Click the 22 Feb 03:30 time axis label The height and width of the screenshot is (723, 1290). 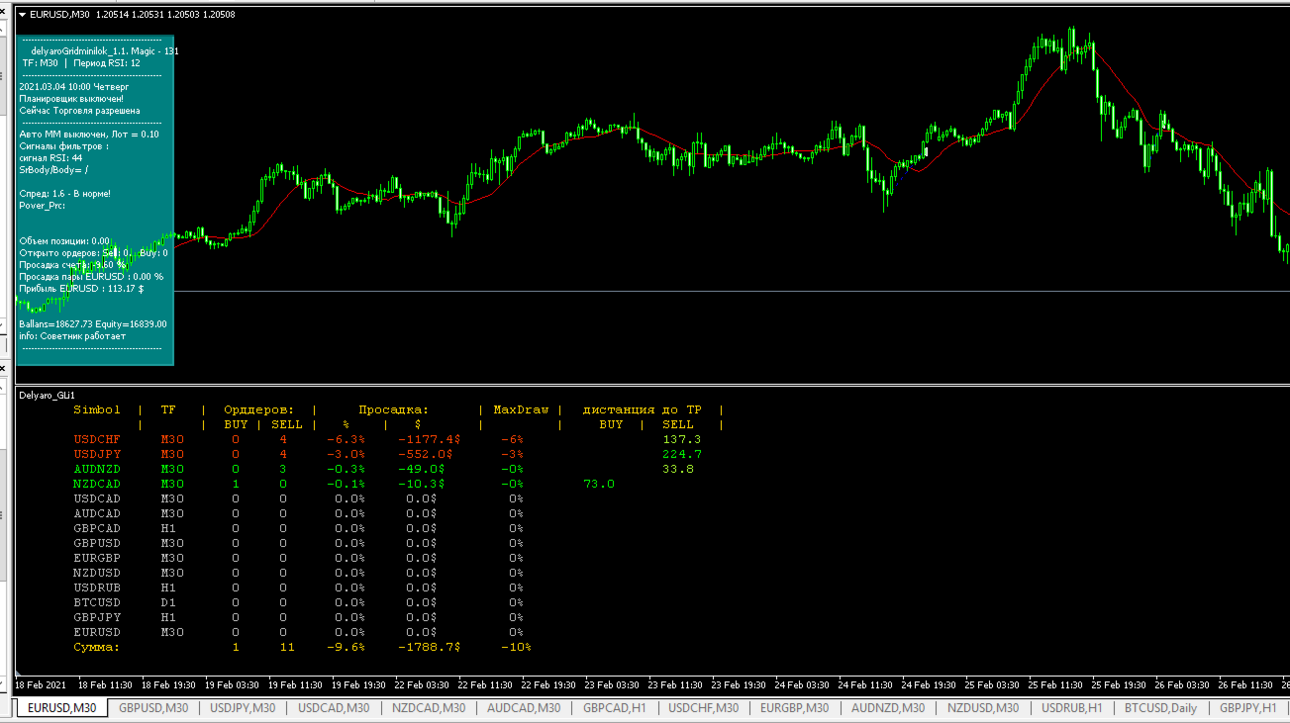pyautogui.click(x=422, y=686)
